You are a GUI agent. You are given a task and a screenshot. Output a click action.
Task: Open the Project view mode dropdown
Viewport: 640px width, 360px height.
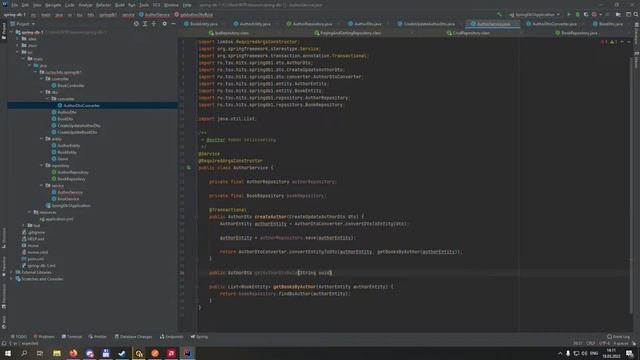(x=22, y=24)
